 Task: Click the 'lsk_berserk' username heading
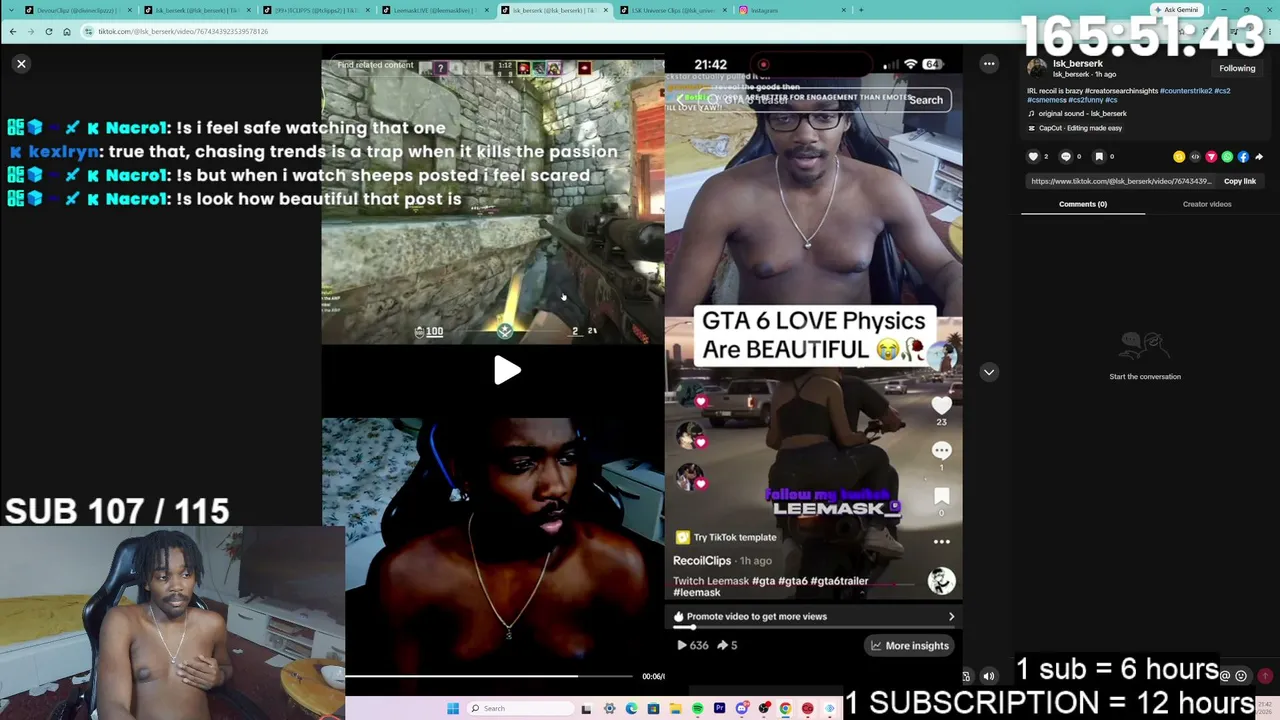[1078, 63]
